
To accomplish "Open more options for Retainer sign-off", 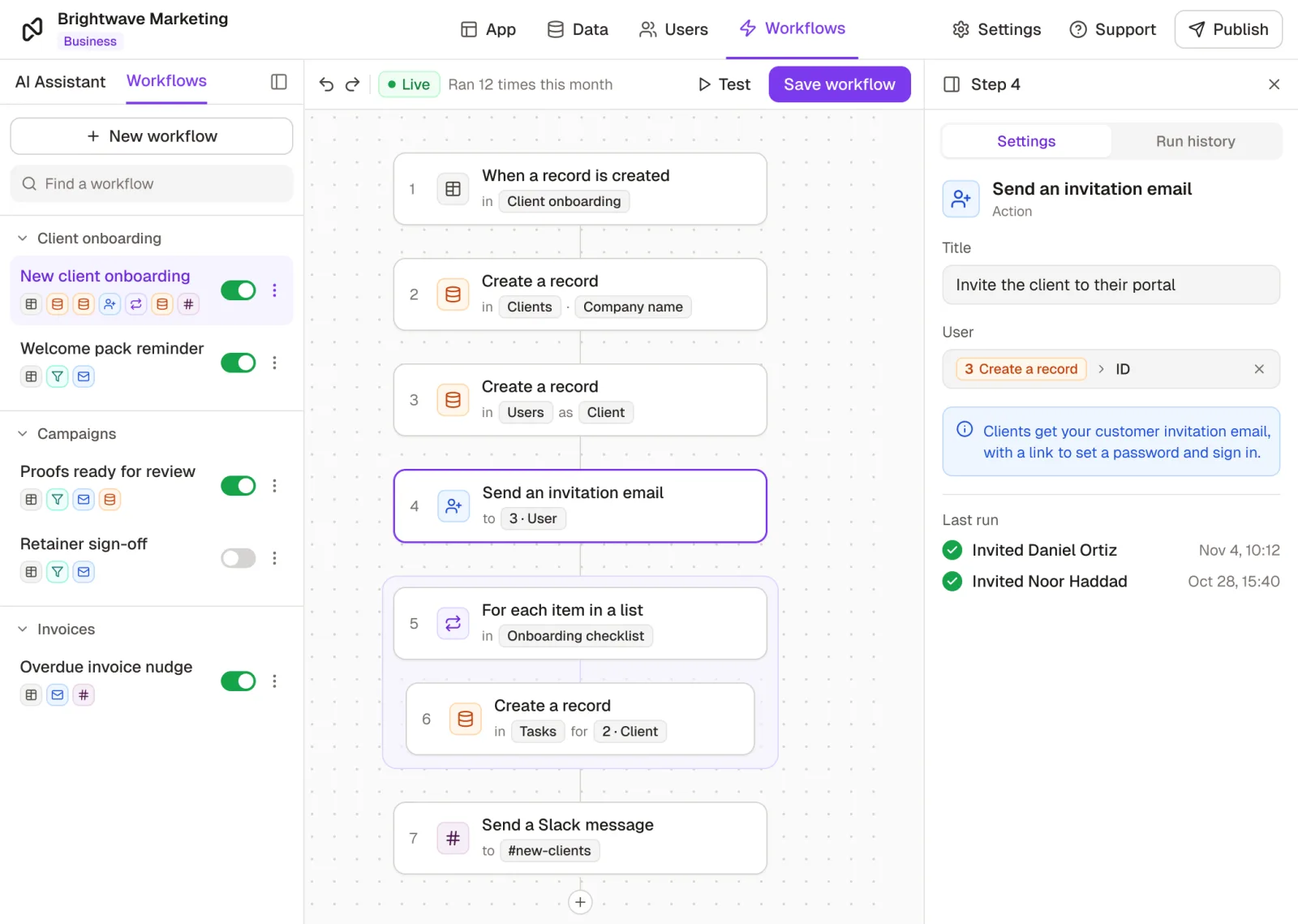I will tap(274, 558).
